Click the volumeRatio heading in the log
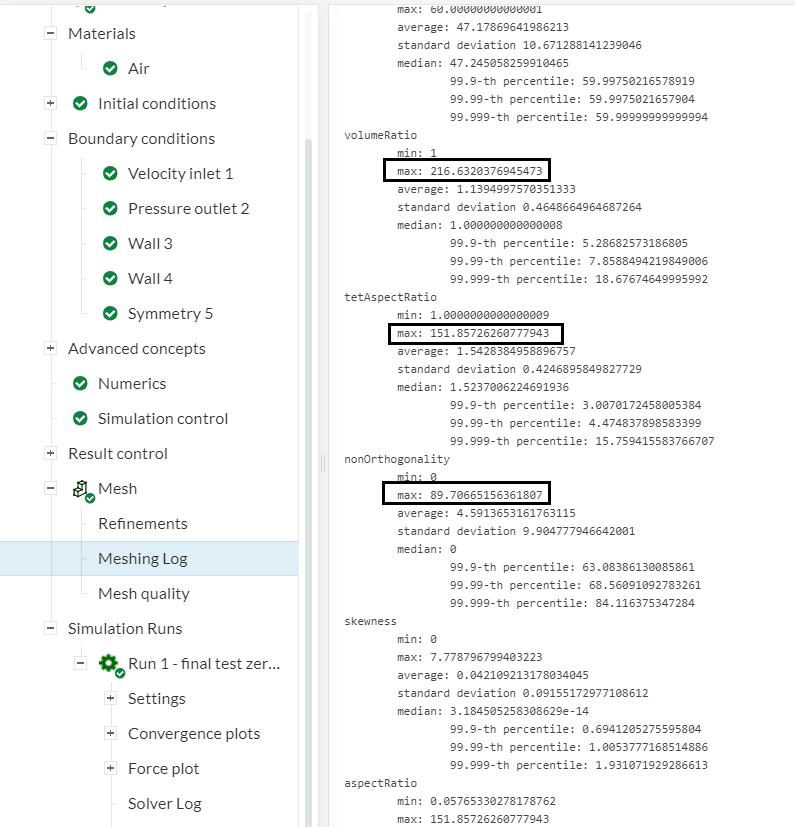Viewport: 795px width, 827px height. pyautogui.click(x=380, y=135)
